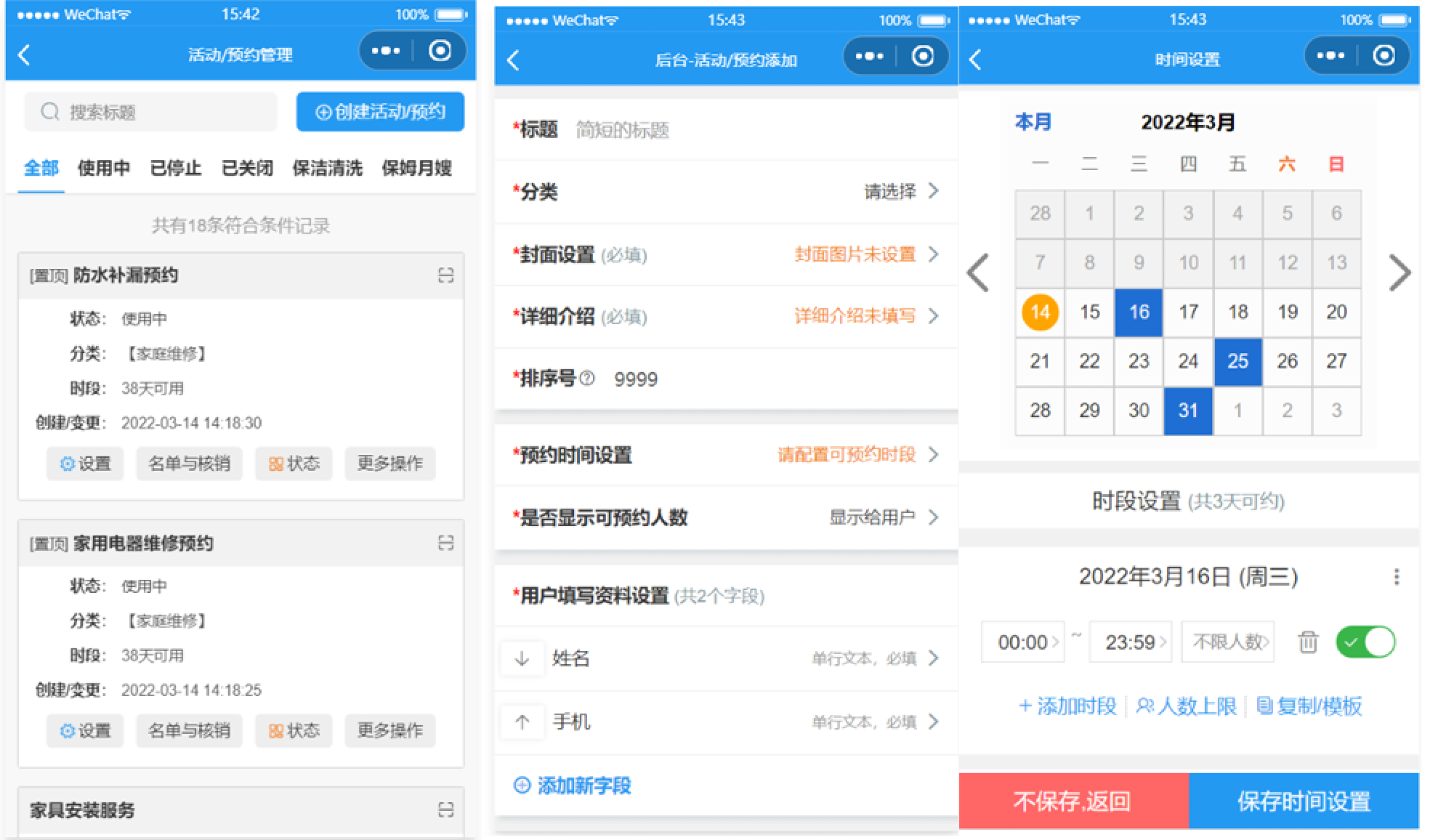Select calendar date 27
This screenshot has width=1446, height=840.
[1336, 362]
